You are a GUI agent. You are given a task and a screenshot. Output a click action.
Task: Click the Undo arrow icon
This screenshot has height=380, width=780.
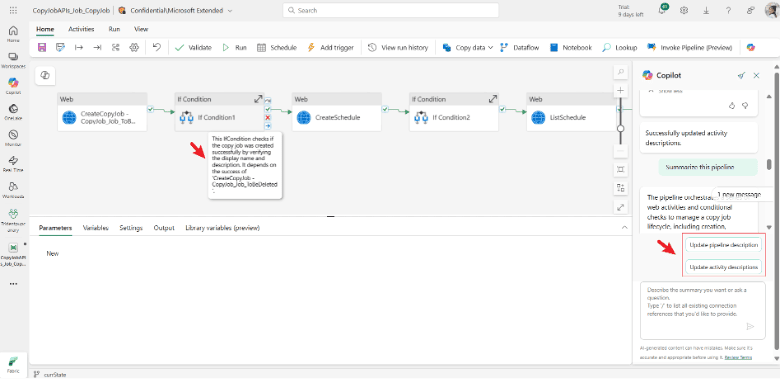(x=157, y=47)
